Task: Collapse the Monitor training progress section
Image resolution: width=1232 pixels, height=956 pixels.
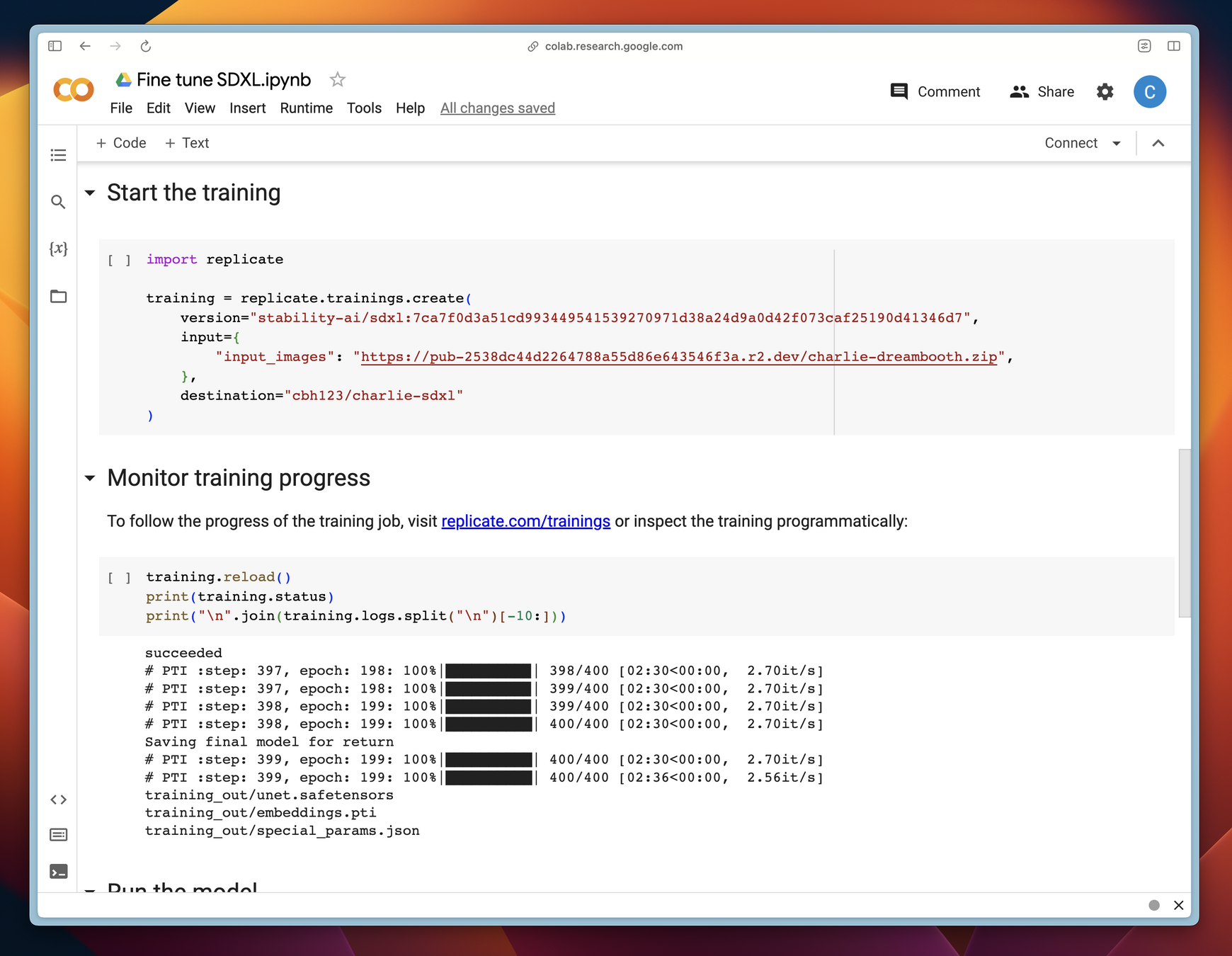Action: (x=90, y=478)
